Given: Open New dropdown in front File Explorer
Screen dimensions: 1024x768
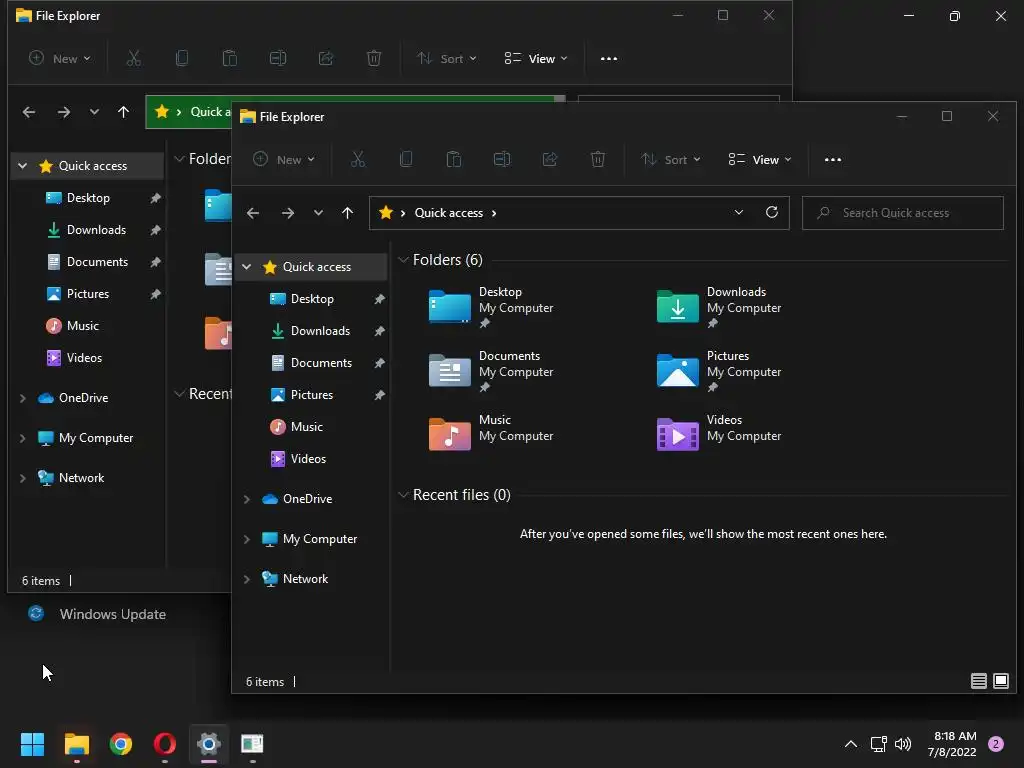Looking at the screenshot, I should coord(284,159).
